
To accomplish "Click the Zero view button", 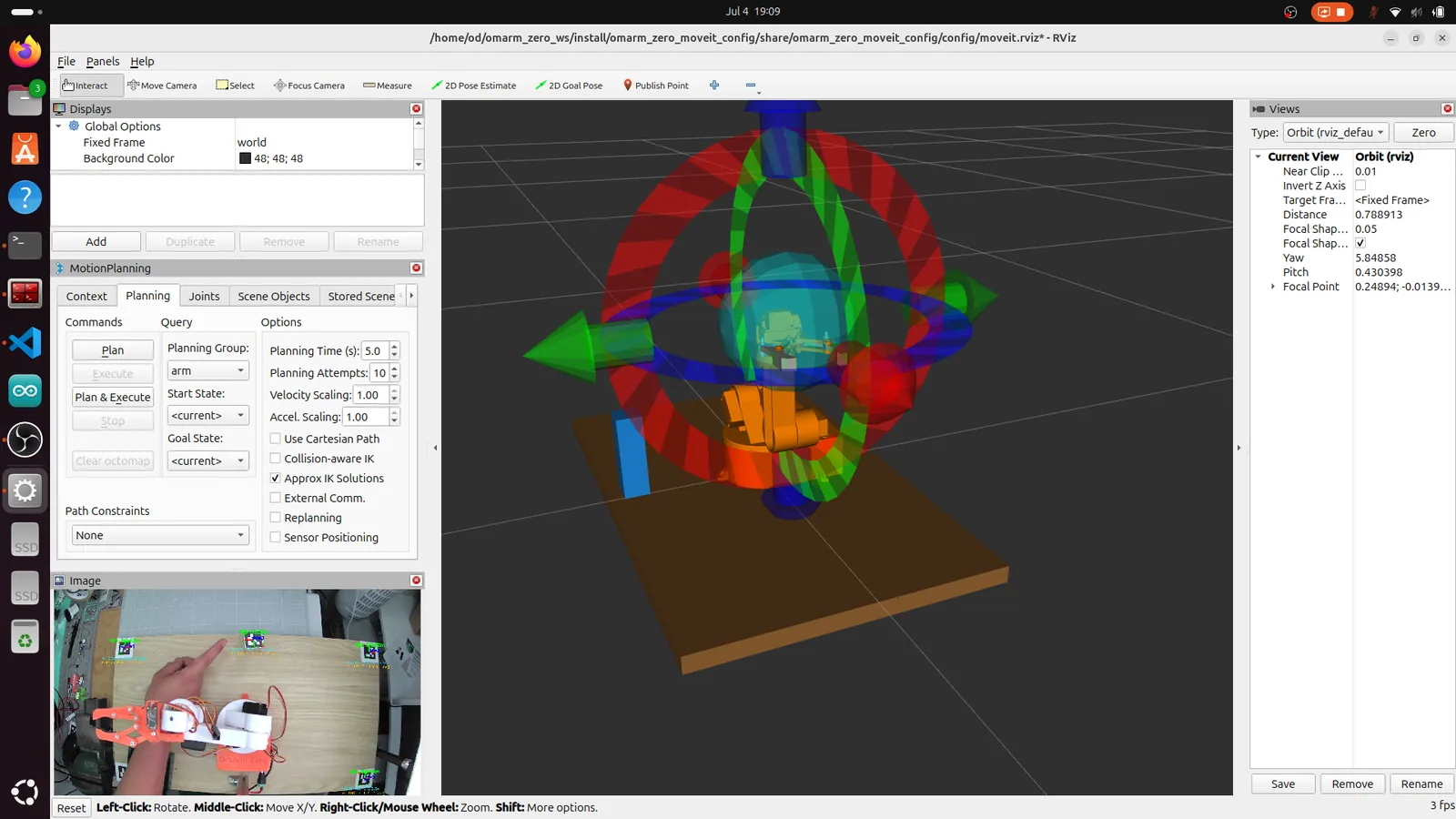I will (x=1423, y=132).
